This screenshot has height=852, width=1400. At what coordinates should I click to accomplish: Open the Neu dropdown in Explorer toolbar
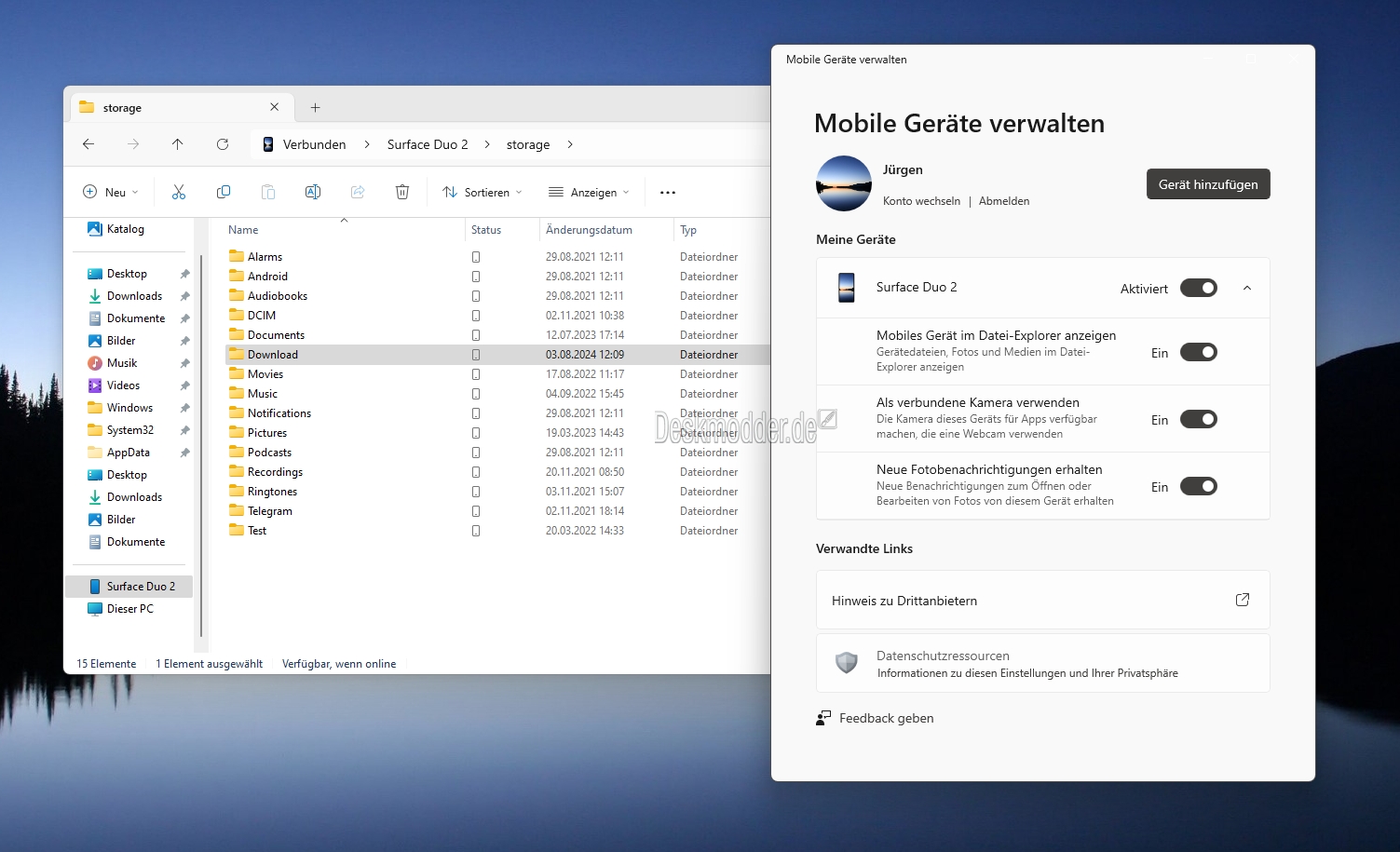(111, 192)
